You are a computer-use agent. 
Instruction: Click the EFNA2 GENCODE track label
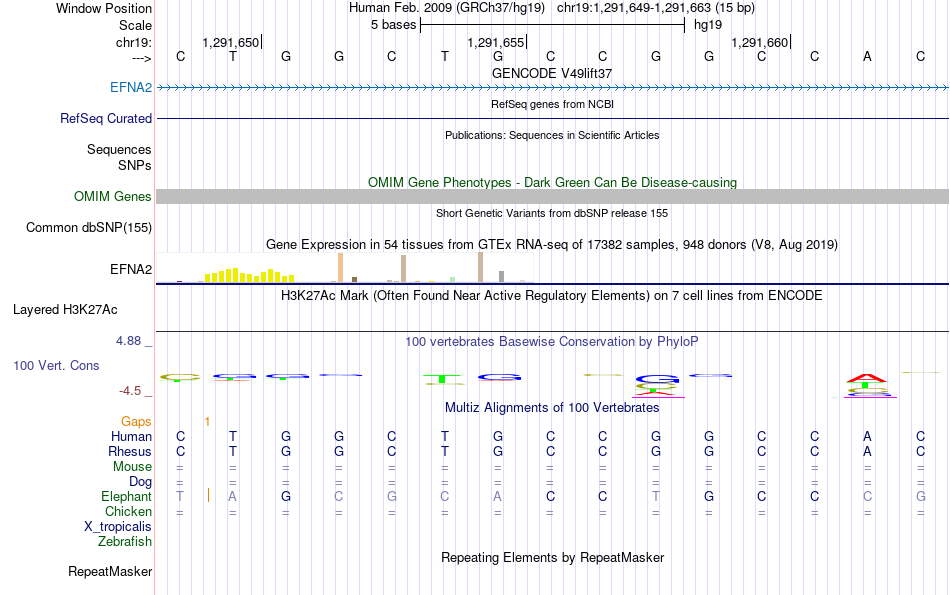[131, 87]
